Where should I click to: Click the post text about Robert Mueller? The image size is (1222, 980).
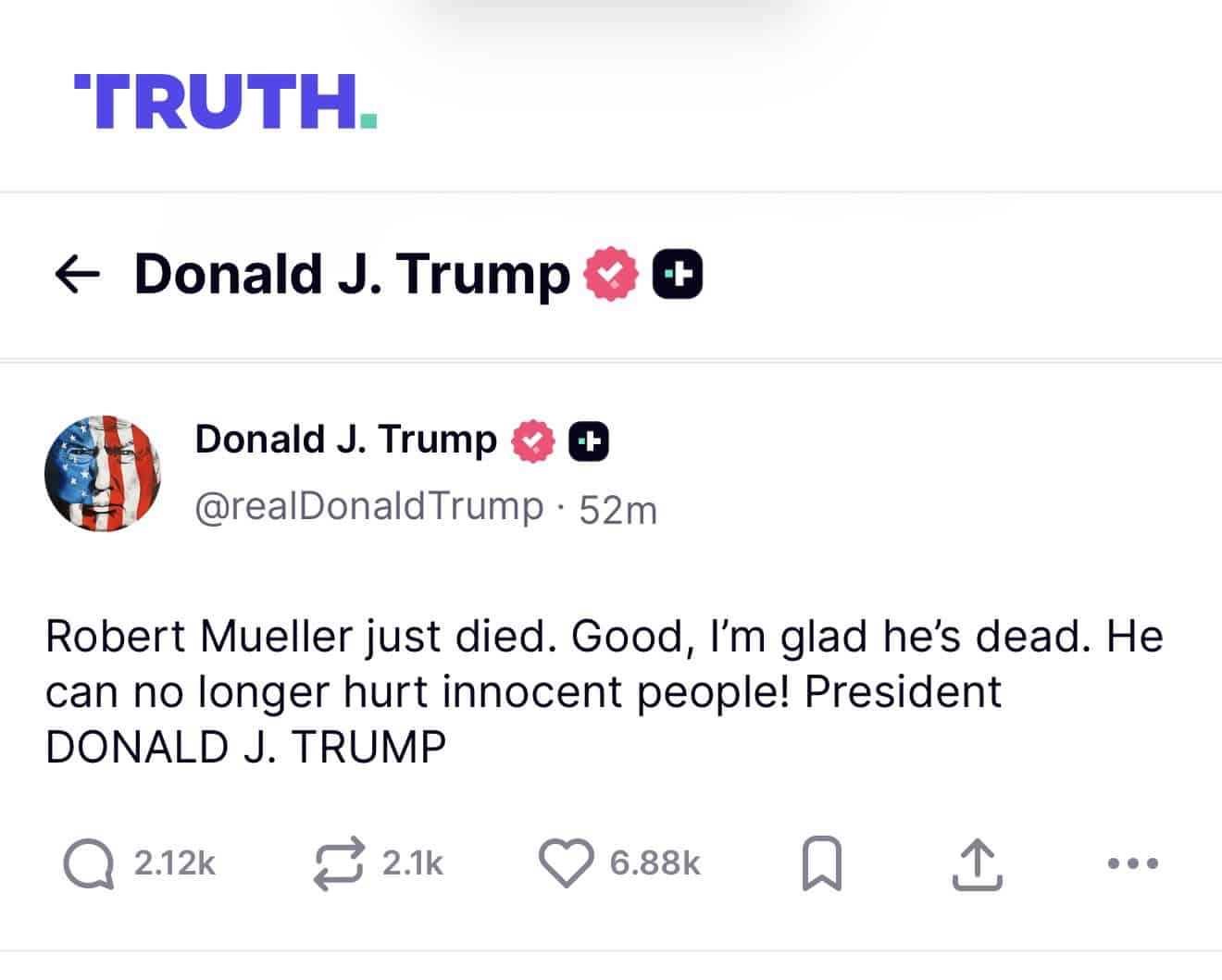[602, 691]
